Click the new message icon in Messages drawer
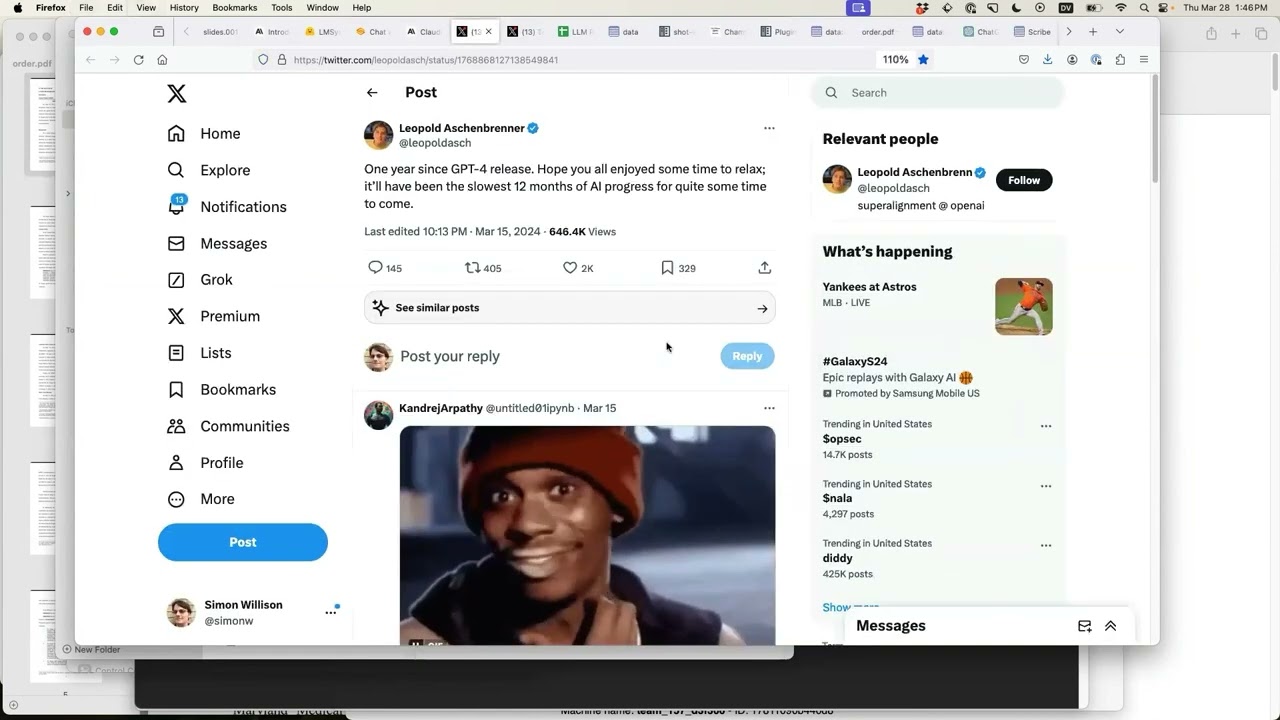1280x720 pixels. click(x=1084, y=626)
